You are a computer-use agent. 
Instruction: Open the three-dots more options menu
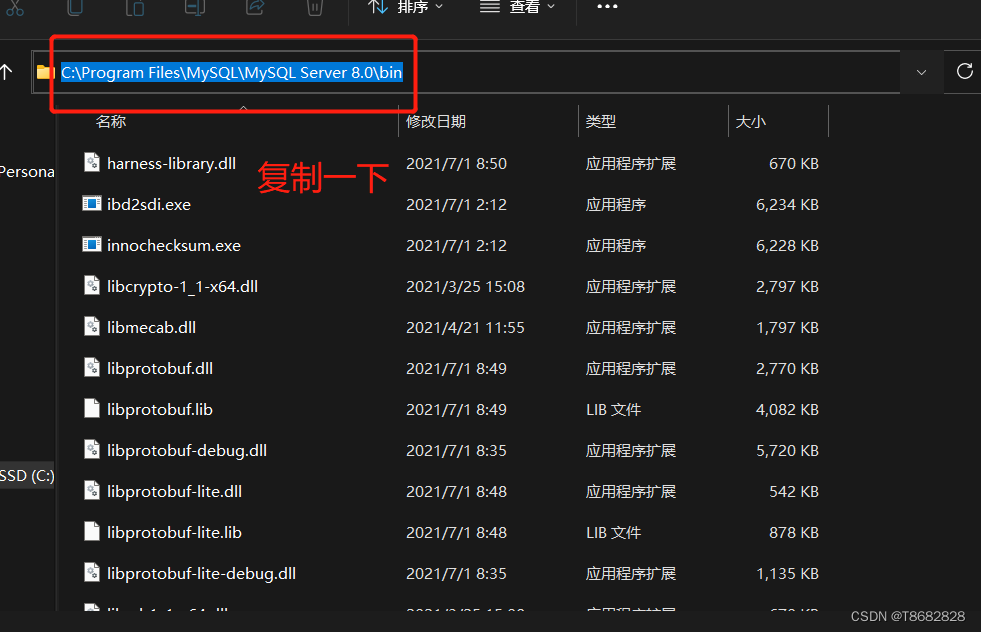(x=607, y=7)
